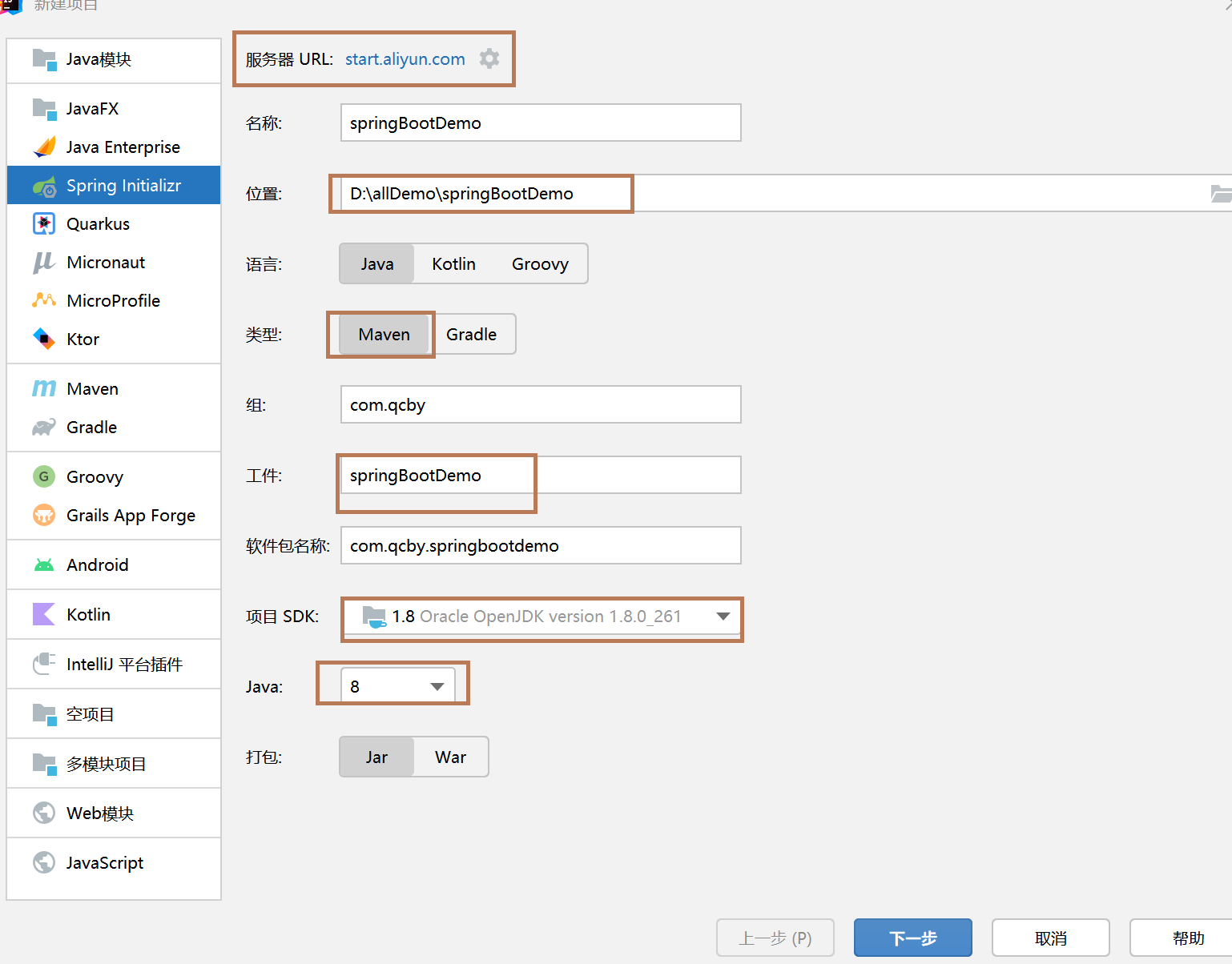The height and width of the screenshot is (964, 1232).
Task: Click the Java模块 folder icon
Action: click(44, 60)
